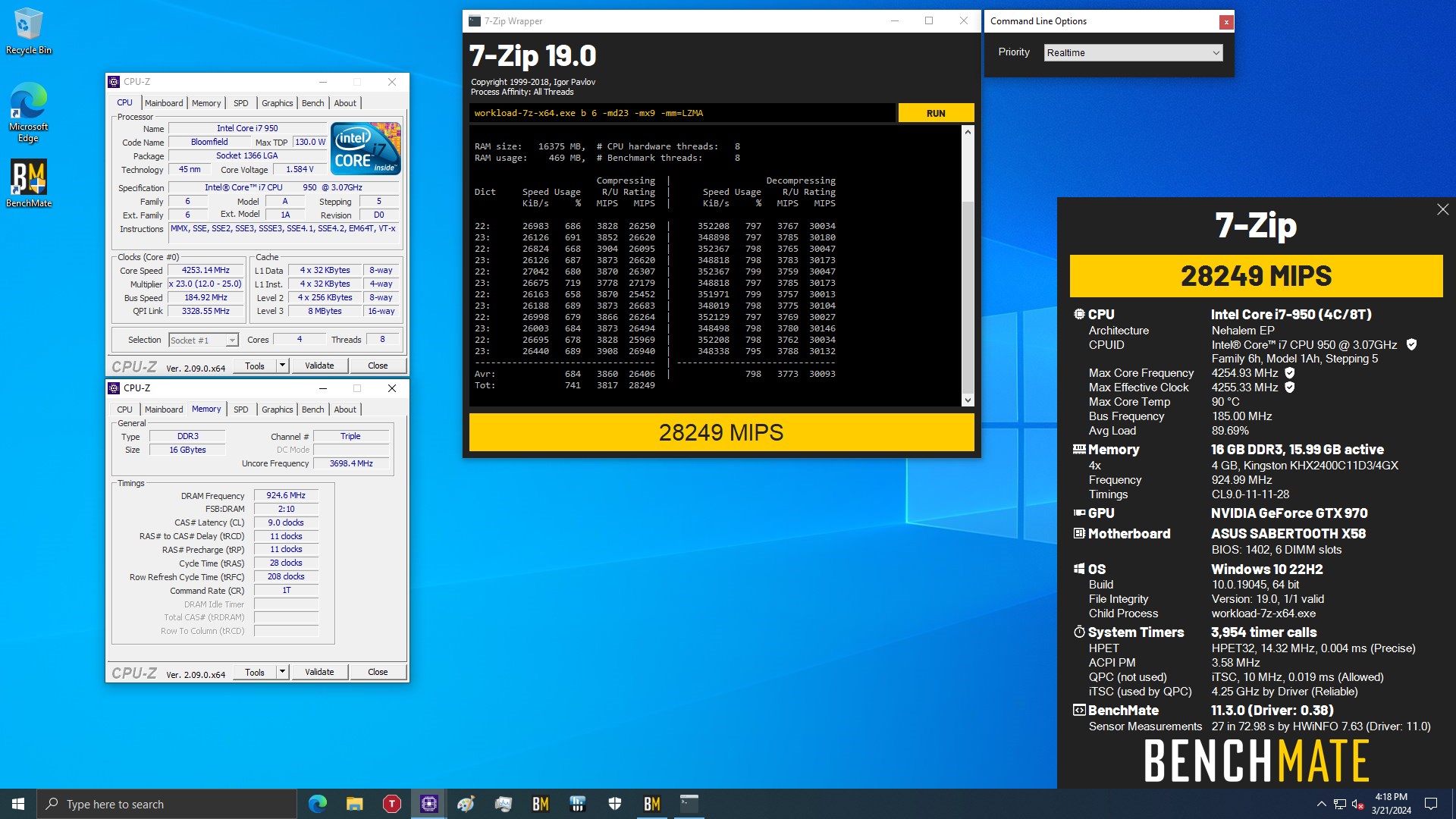The width and height of the screenshot is (1456, 819).
Task: Open the Graphics tab in lower CPU-Z window
Action: (x=277, y=409)
